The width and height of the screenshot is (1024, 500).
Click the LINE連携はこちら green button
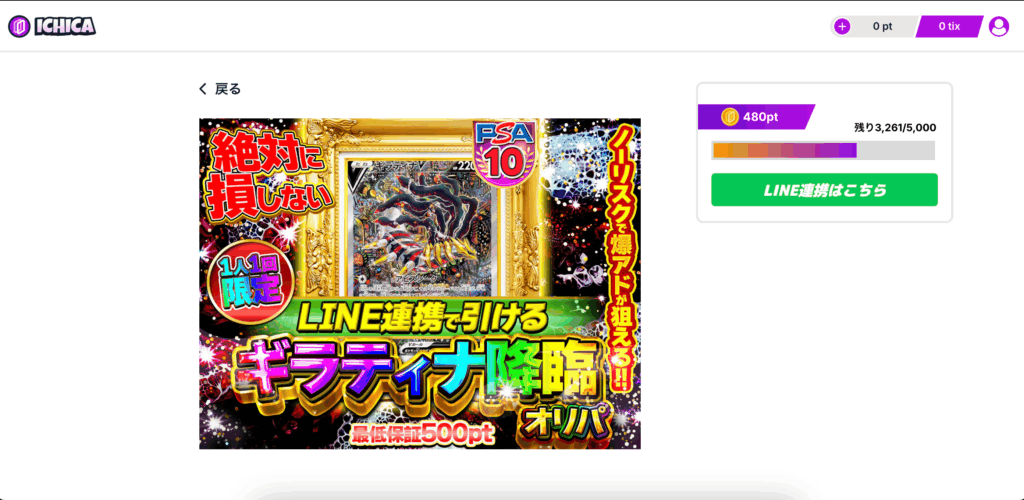pyautogui.click(x=824, y=190)
